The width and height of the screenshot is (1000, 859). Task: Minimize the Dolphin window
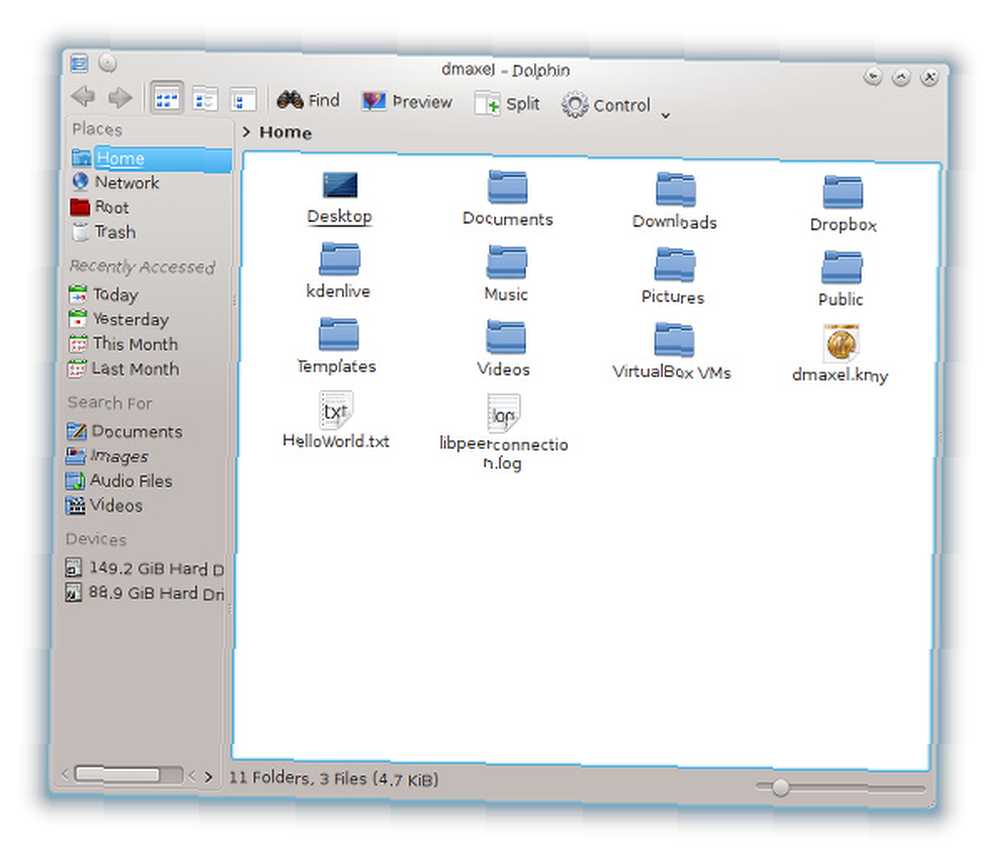pos(872,77)
